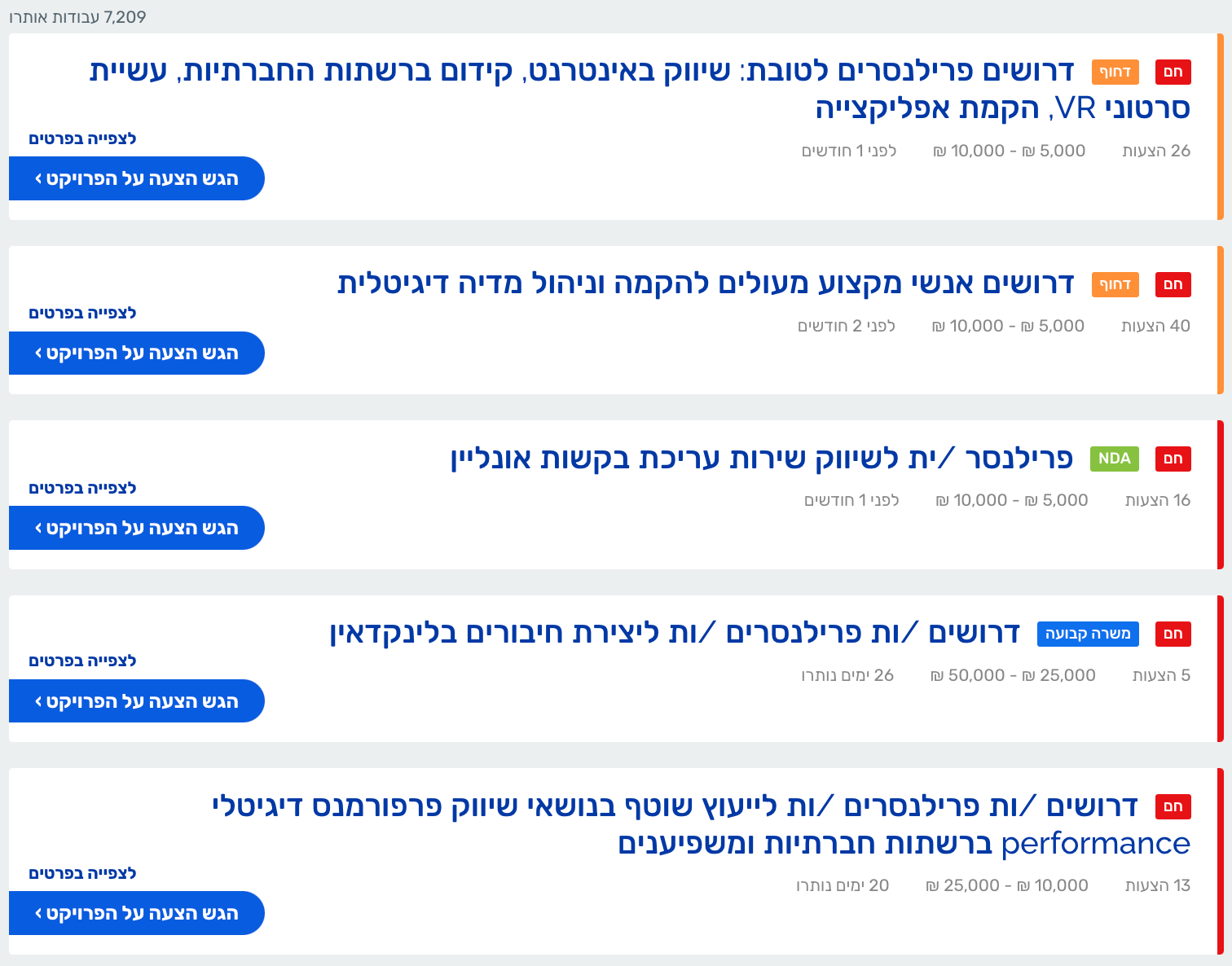Click red 'חם' badge on LinkedIn connections project
This screenshot has height=966, width=1232.
[1173, 634]
